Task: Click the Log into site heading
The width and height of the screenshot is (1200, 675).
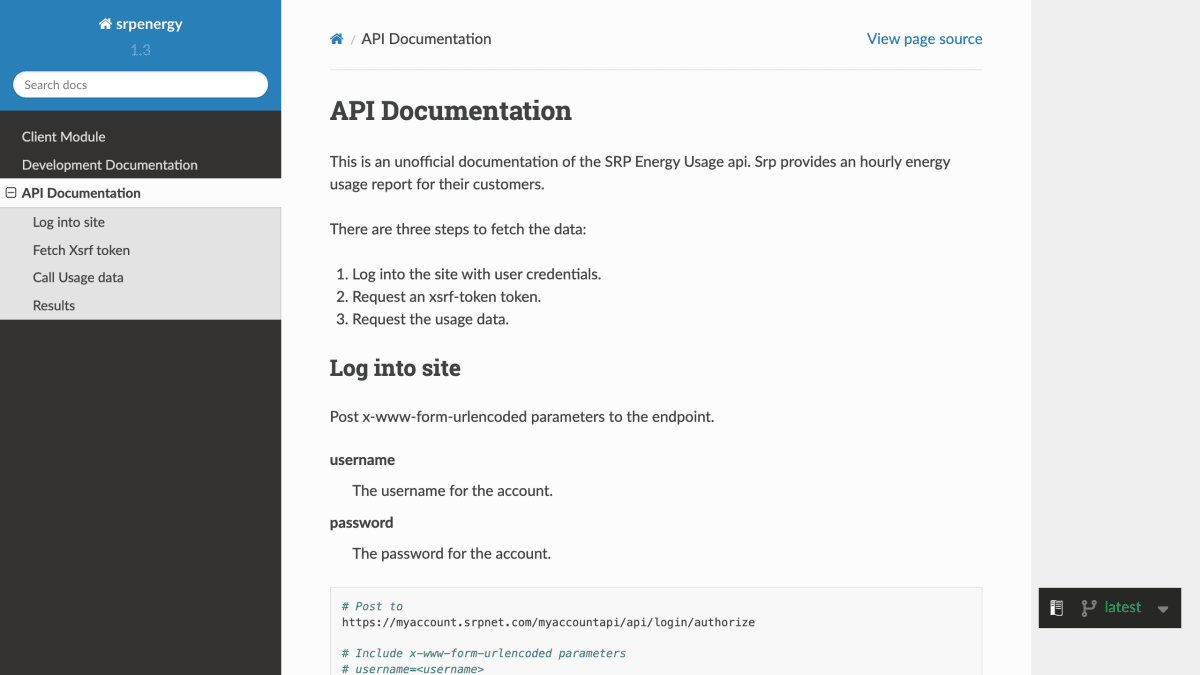Action: coord(395,368)
